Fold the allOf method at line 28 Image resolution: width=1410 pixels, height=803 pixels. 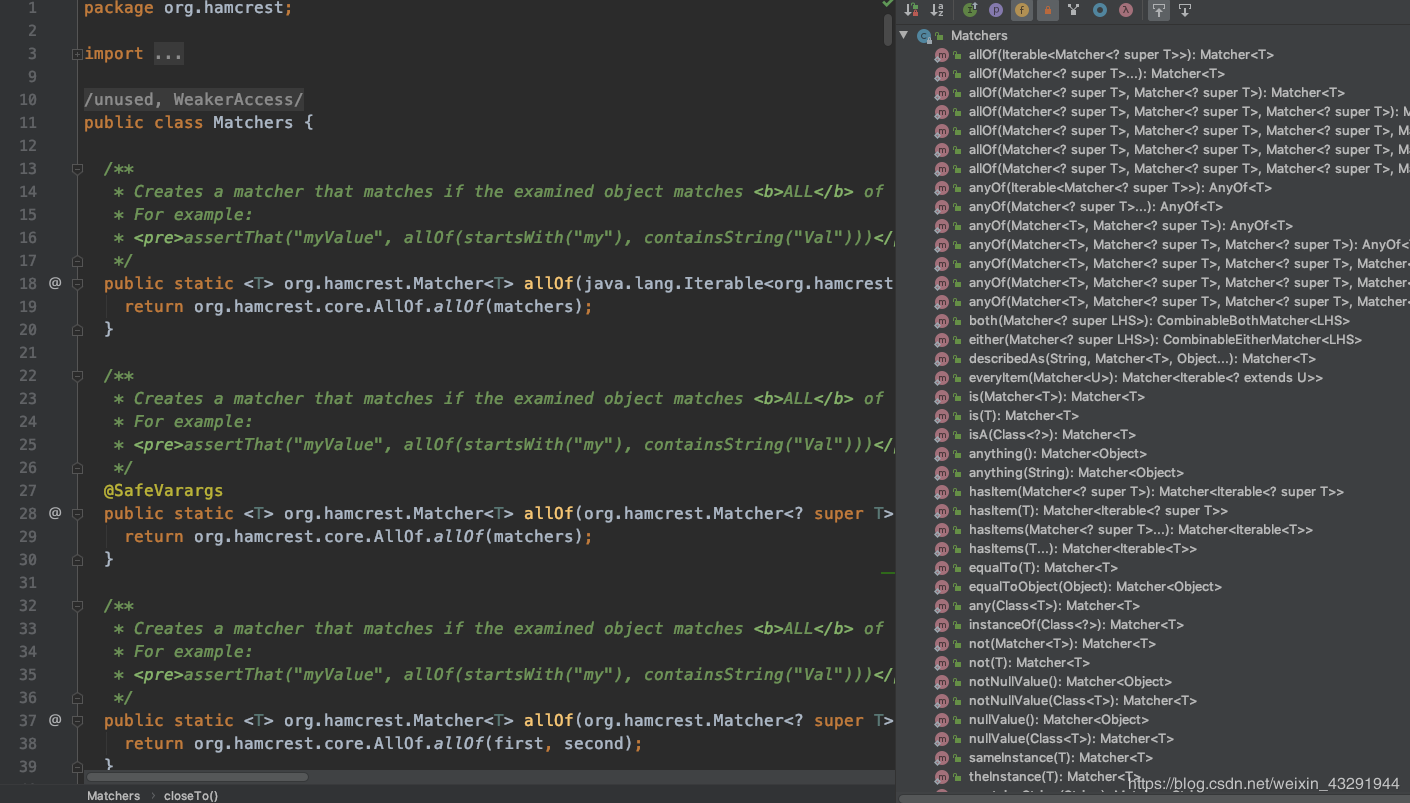click(77, 514)
